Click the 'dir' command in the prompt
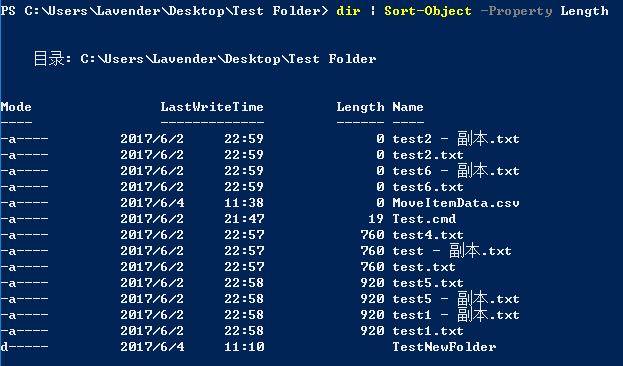Image resolution: width=623 pixels, height=366 pixels. point(348,11)
